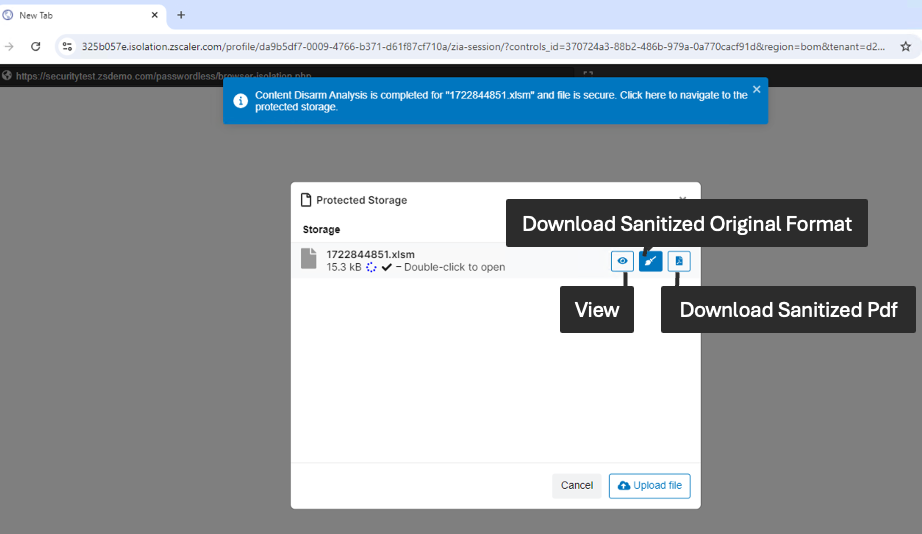Open protected storage from the notification message

point(490,101)
